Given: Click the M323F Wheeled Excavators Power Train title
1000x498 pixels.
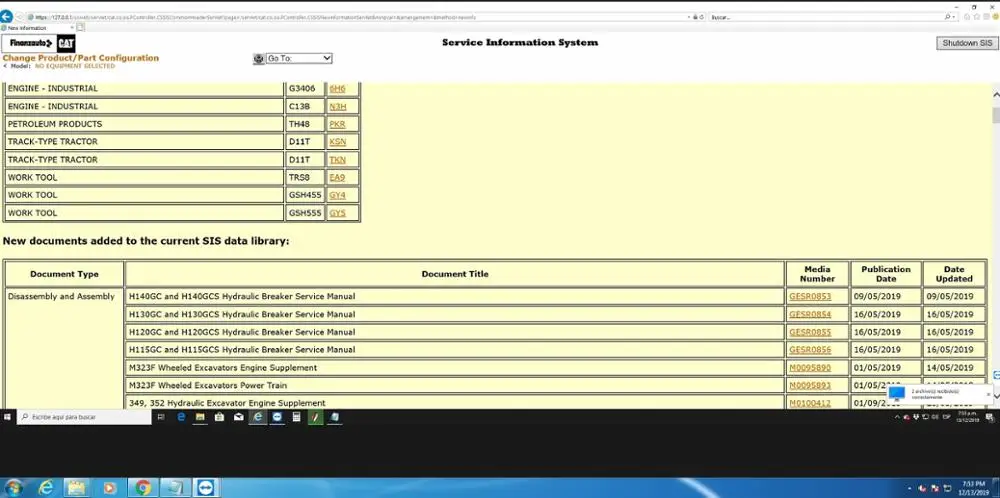Looking at the screenshot, I should tap(208, 386).
